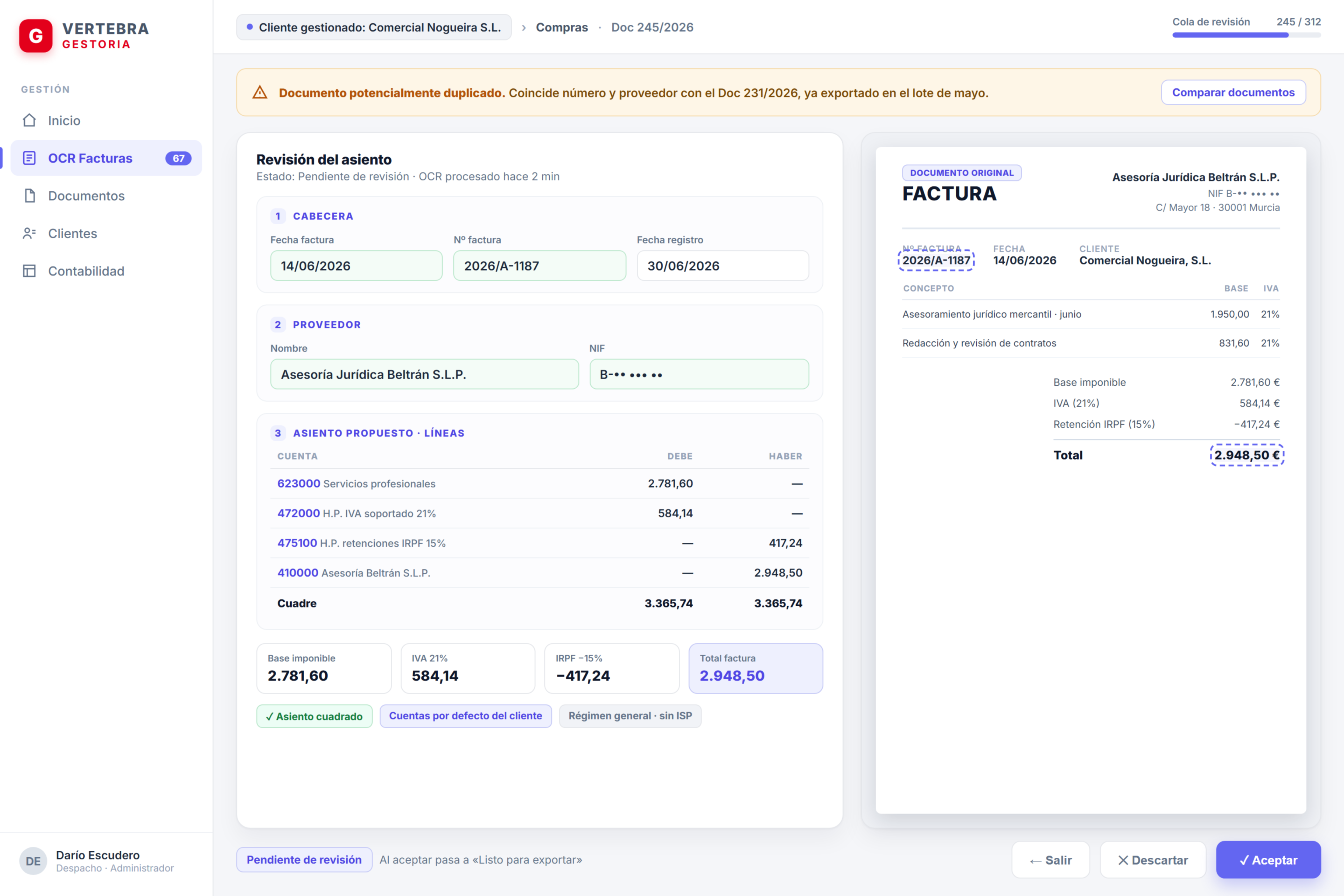Open Documentos file icon in sidebar
Image resolution: width=1344 pixels, height=896 pixels.
[x=29, y=196]
